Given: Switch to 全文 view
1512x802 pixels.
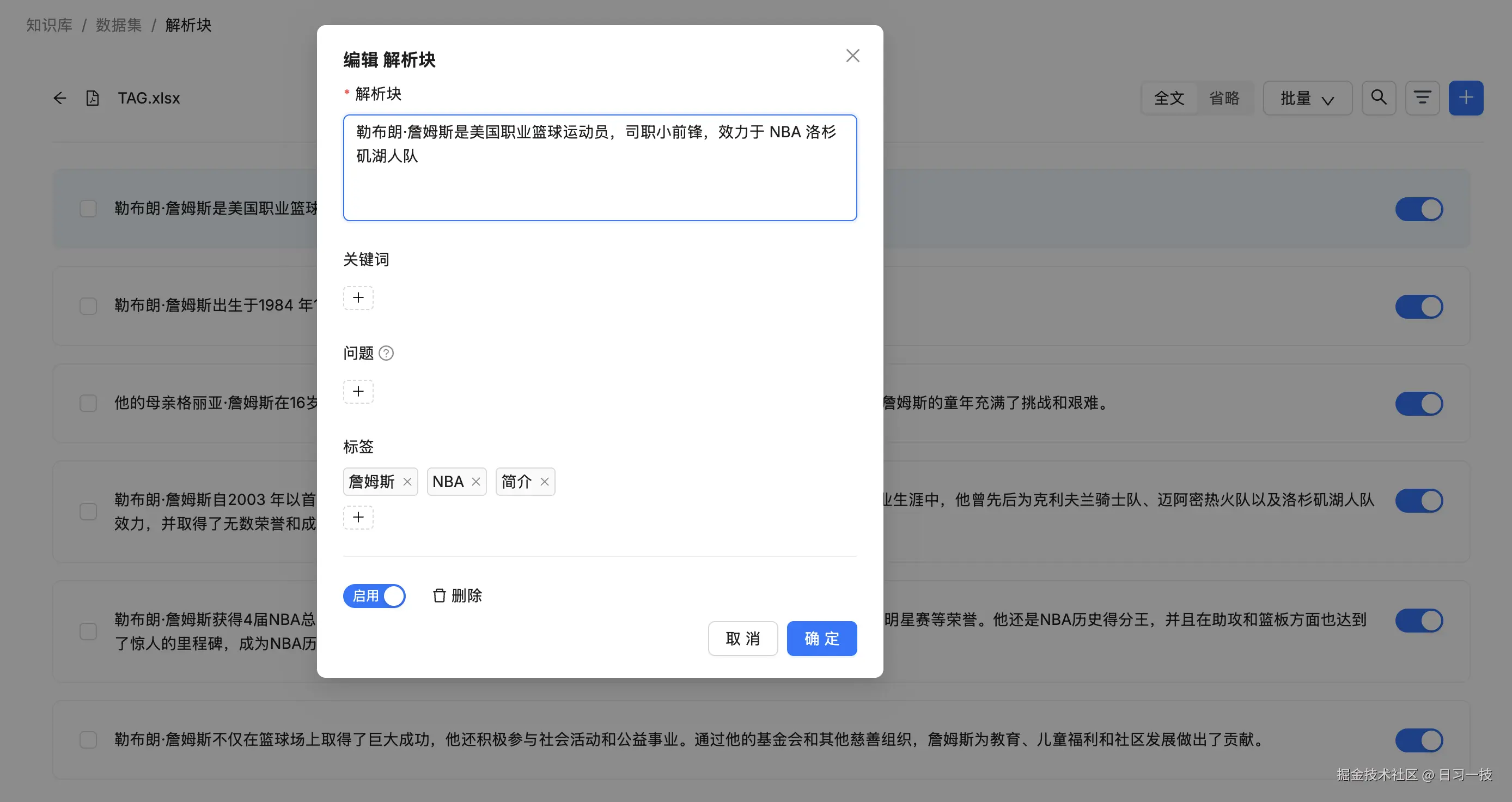Looking at the screenshot, I should pyautogui.click(x=1169, y=98).
